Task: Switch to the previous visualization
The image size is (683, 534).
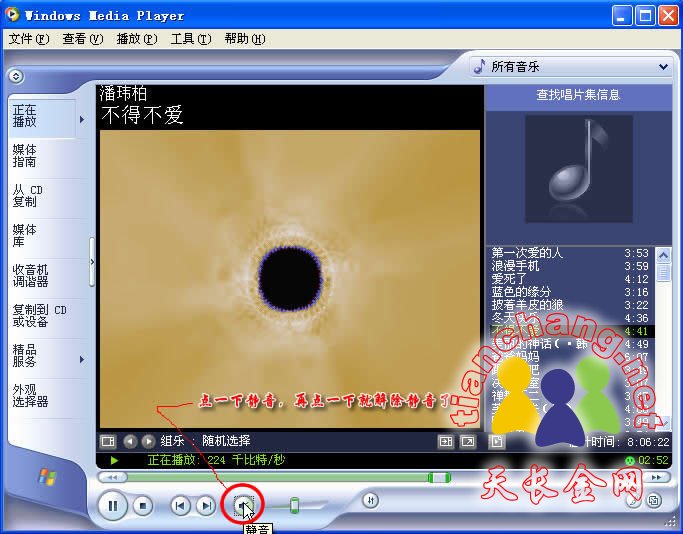Action: click(x=130, y=442)
